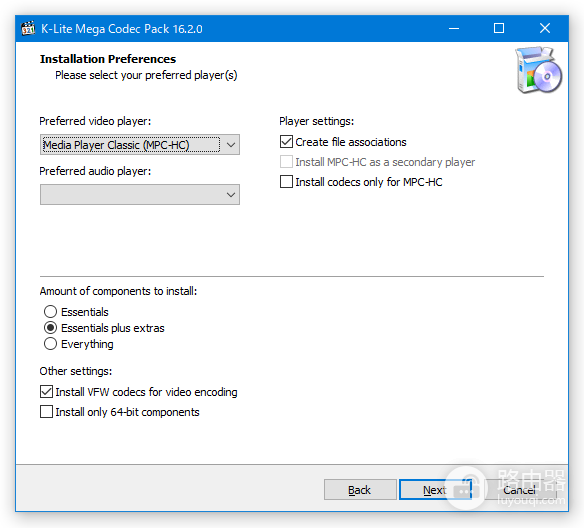Screen dimensions: 584x528
Task: Minimize the K-Lite installer window
Action: click(x=454, y=28)
